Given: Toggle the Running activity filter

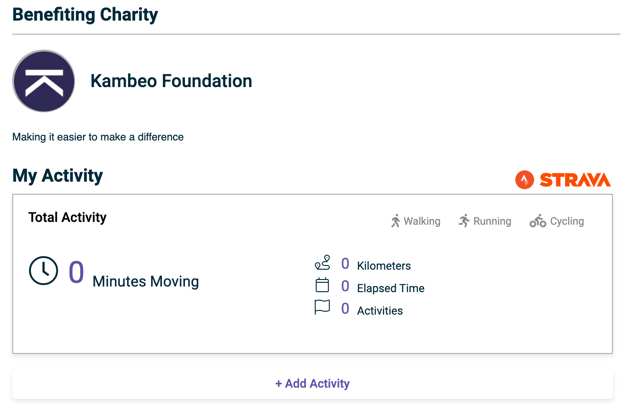Looking at the screenshot, I should (x=485, y=221).
